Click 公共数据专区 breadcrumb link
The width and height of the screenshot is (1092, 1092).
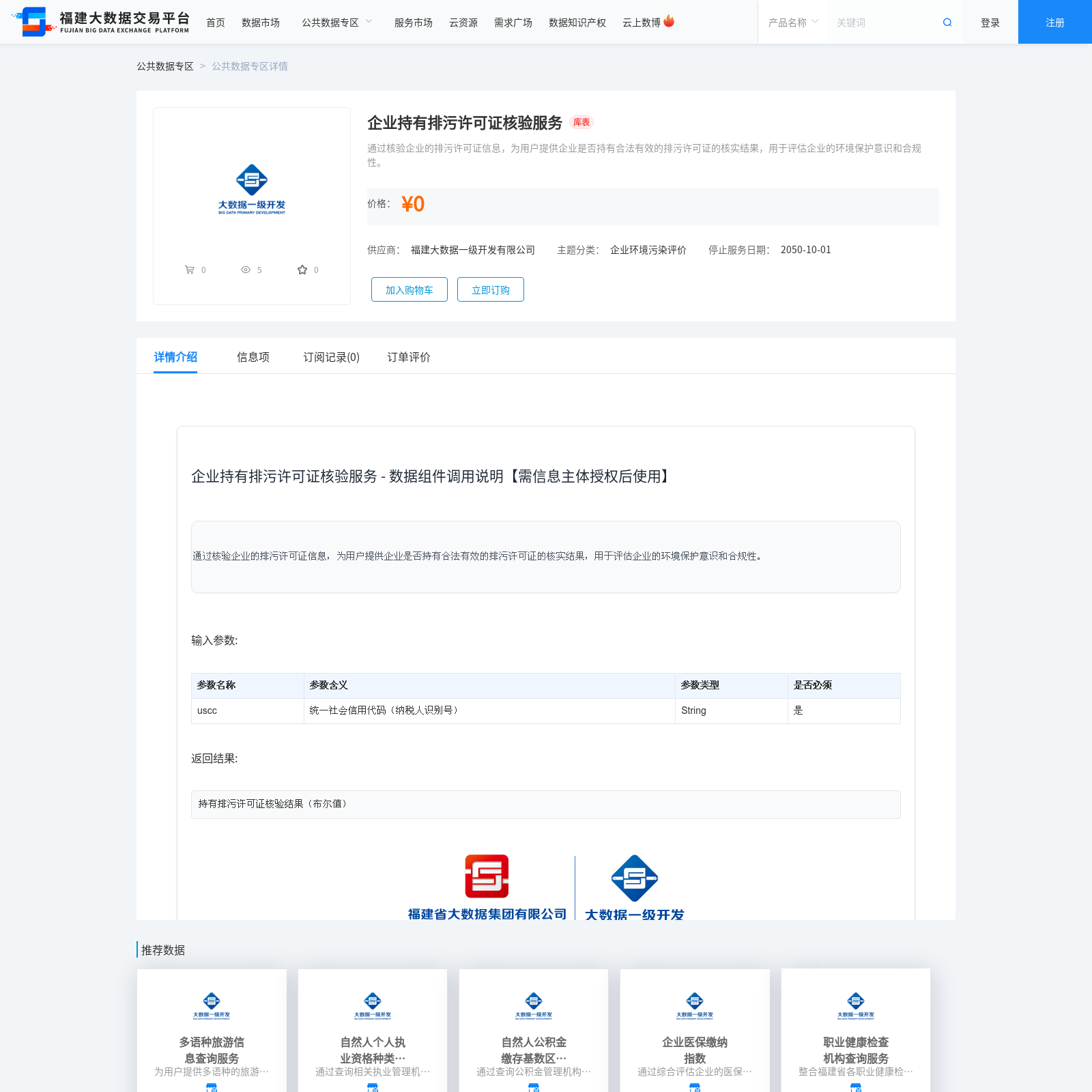(165, 66)
